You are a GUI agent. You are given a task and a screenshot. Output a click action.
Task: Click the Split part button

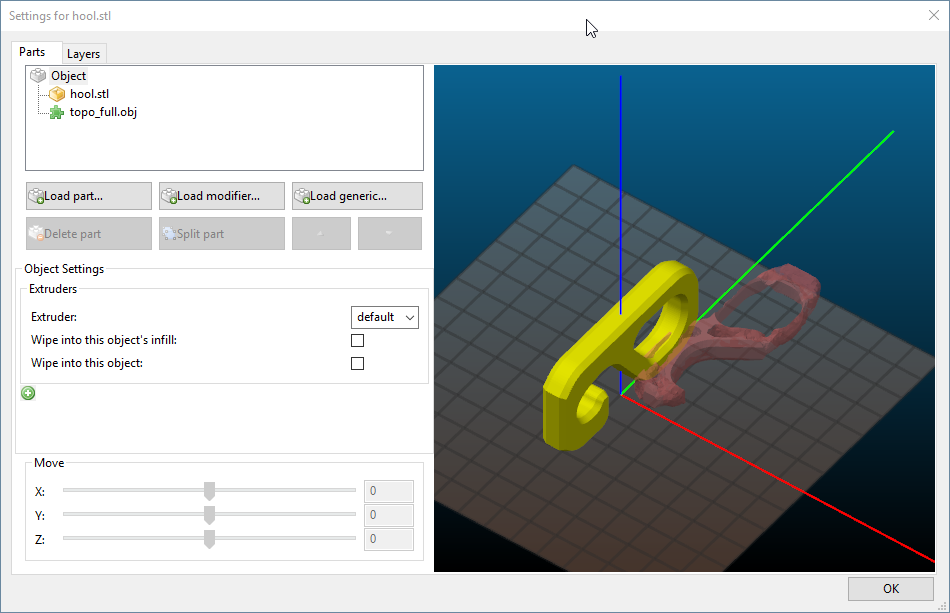coord(222,234)
